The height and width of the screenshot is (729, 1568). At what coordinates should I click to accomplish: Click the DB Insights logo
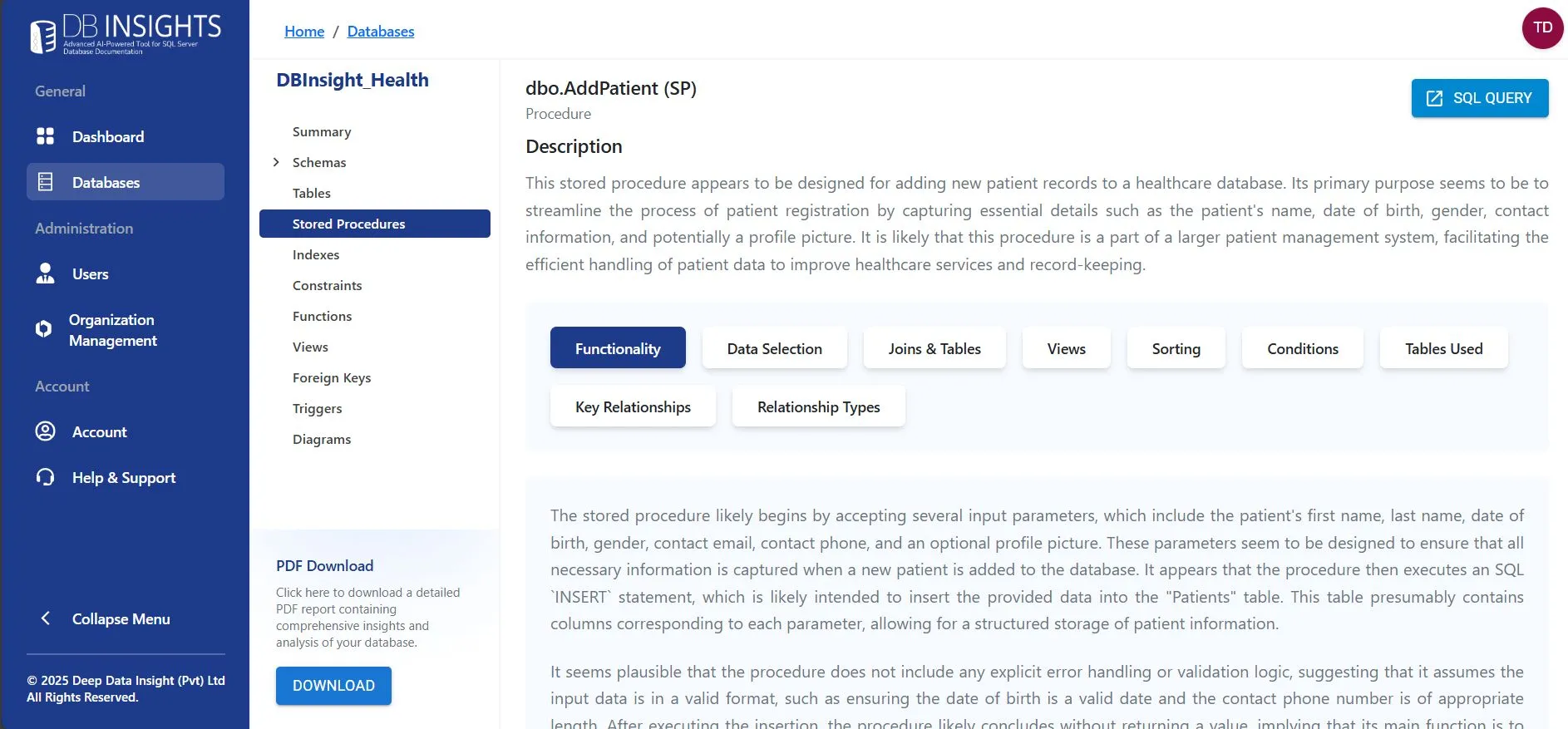tap(126, 34)
